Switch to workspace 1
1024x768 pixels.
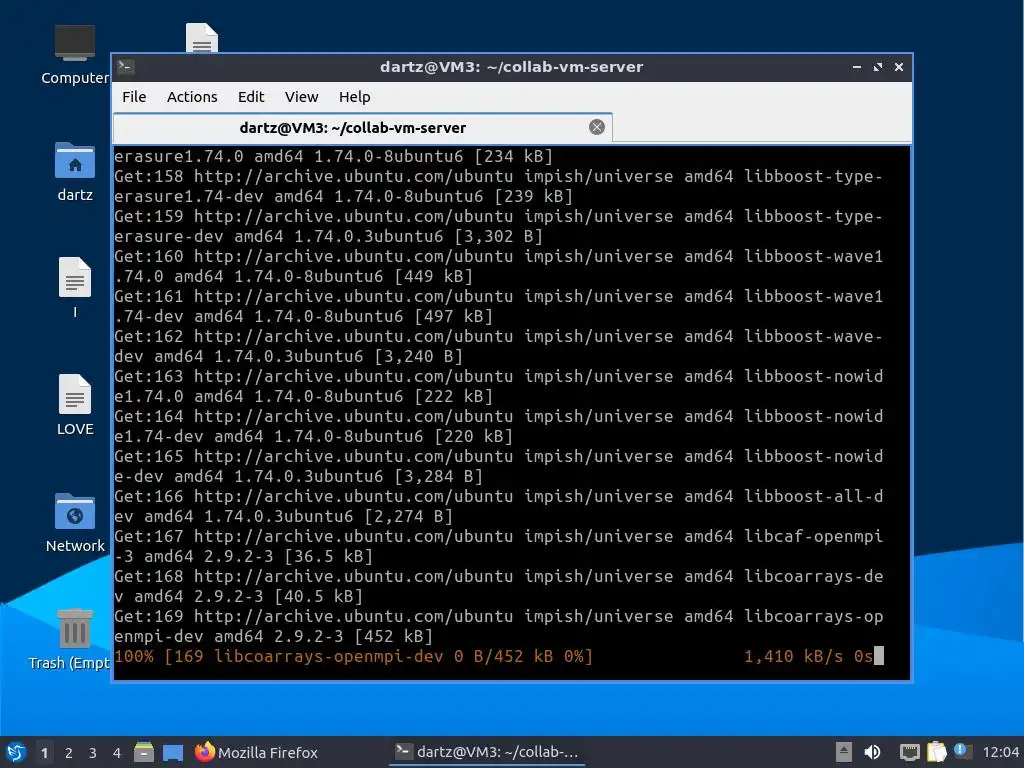(44, 753)
